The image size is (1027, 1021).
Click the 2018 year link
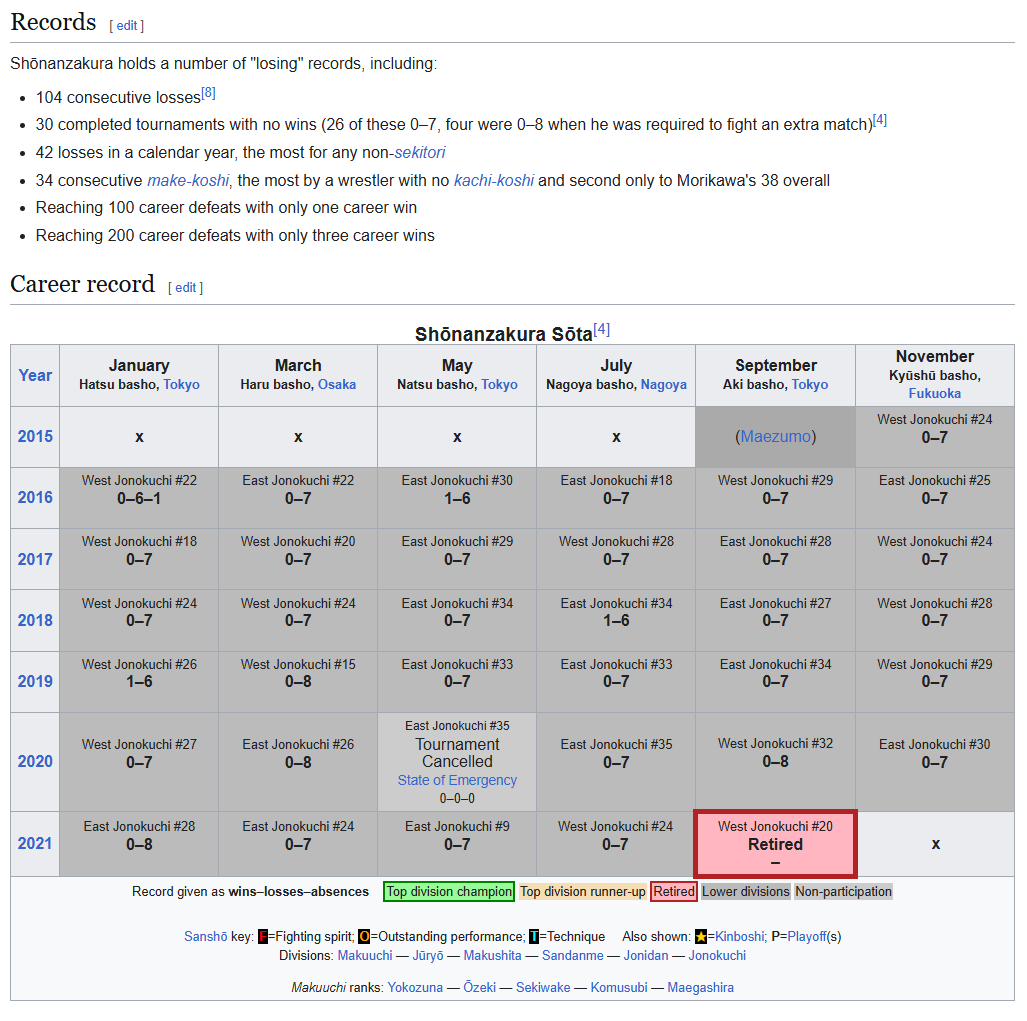[35, 620]
